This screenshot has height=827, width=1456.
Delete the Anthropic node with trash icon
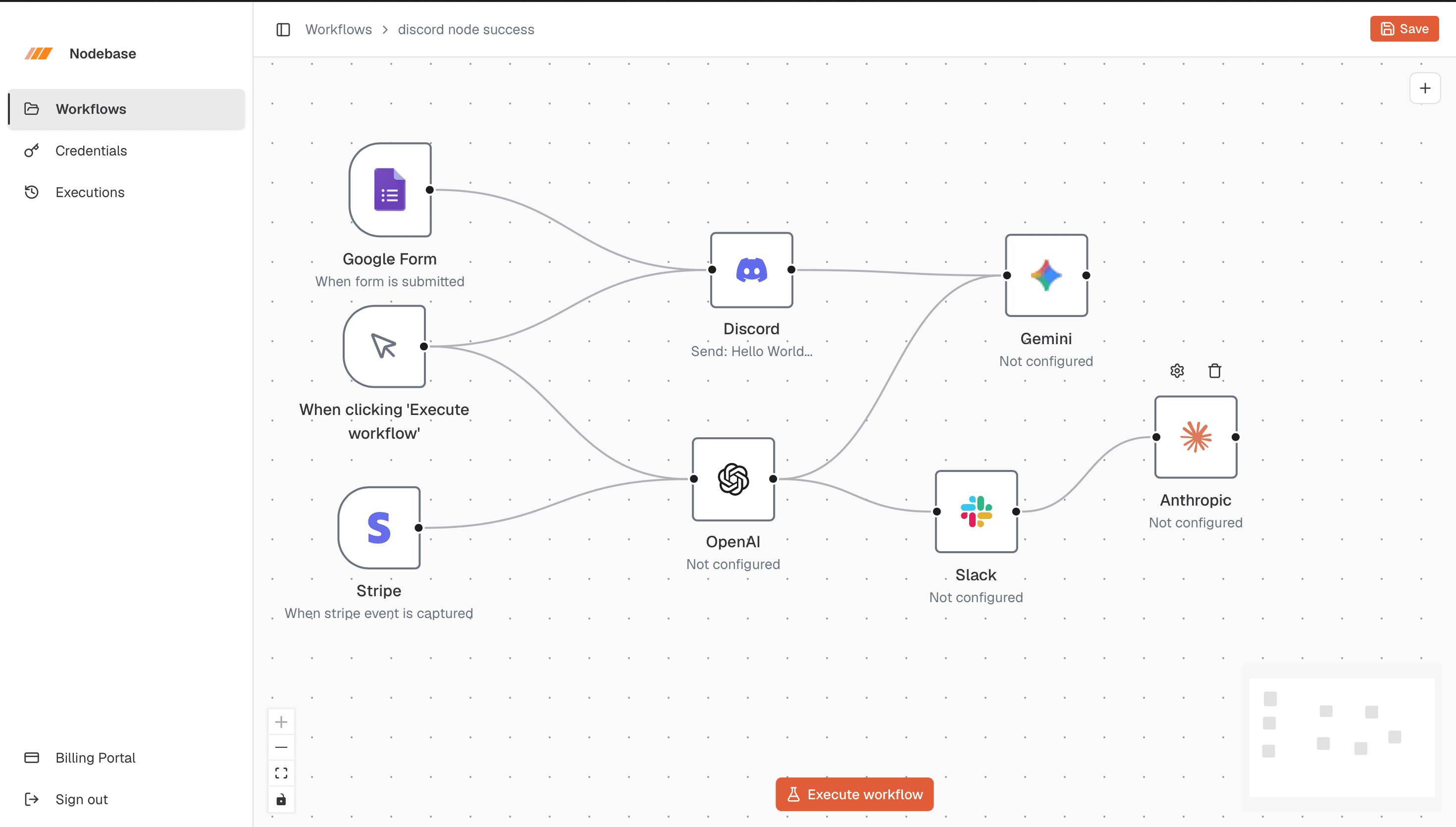[1215, 371]
